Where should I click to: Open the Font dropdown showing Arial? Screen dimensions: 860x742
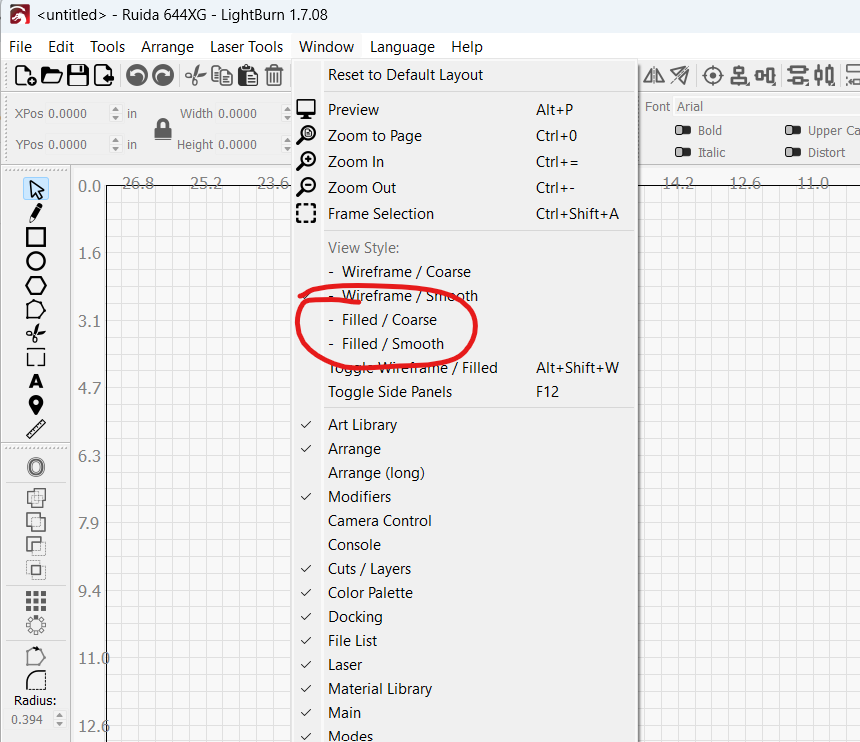coord(767,106)
